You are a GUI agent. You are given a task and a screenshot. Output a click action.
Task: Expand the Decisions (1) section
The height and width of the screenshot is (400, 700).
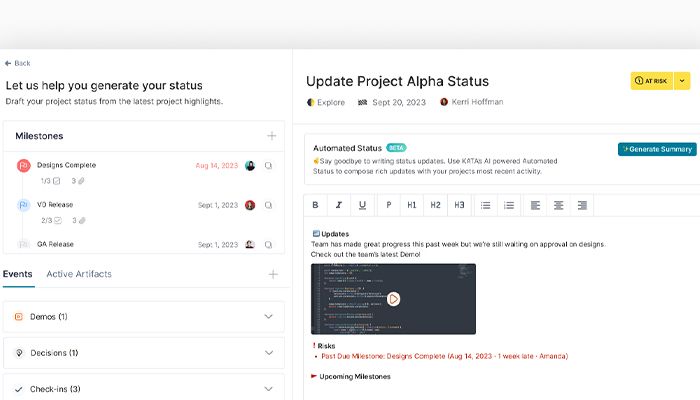pyautogui.click(x=268, y=352)
